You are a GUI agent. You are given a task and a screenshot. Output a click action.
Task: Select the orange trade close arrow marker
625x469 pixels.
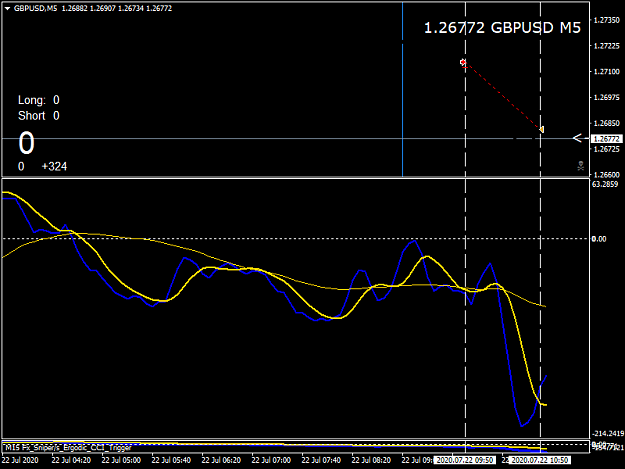[x=541, y=130]
